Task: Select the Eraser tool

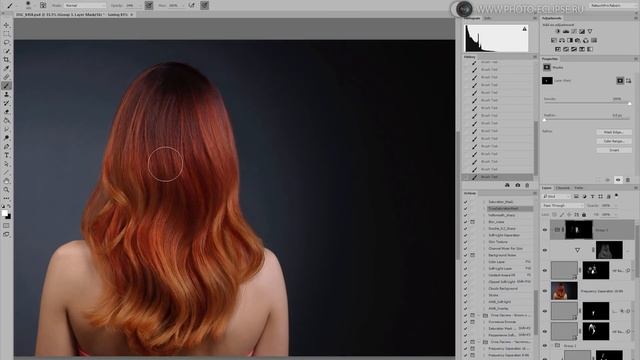Action: (6, 112)
